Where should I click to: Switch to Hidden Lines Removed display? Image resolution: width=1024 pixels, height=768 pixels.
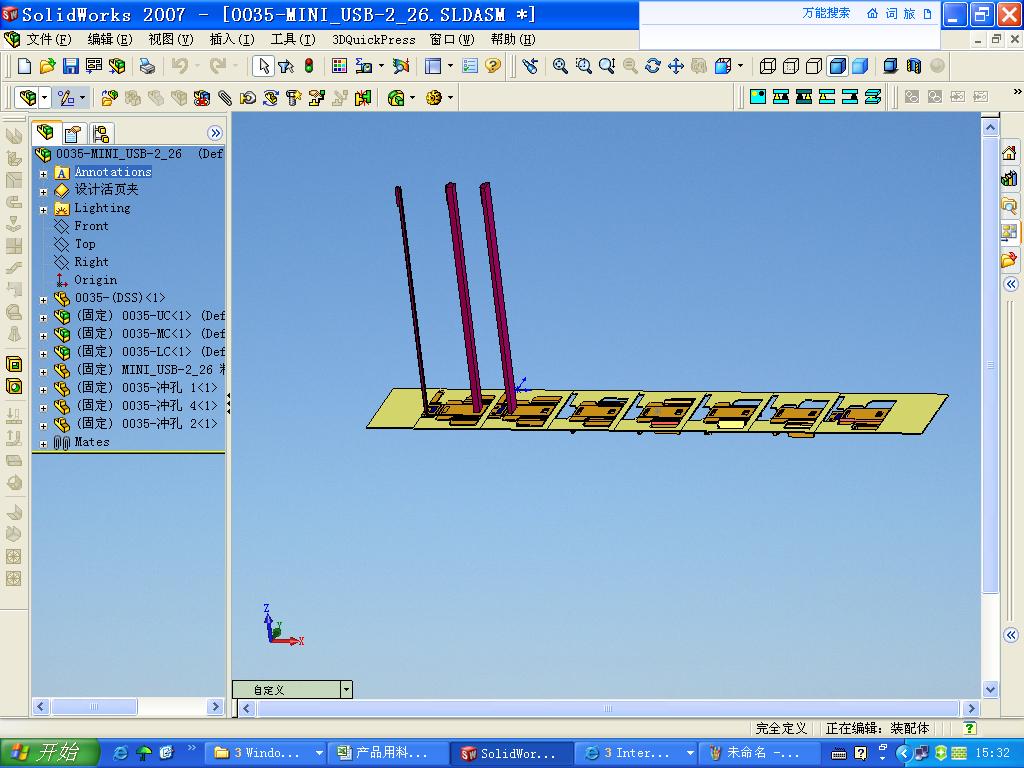(x=814, y=66)
